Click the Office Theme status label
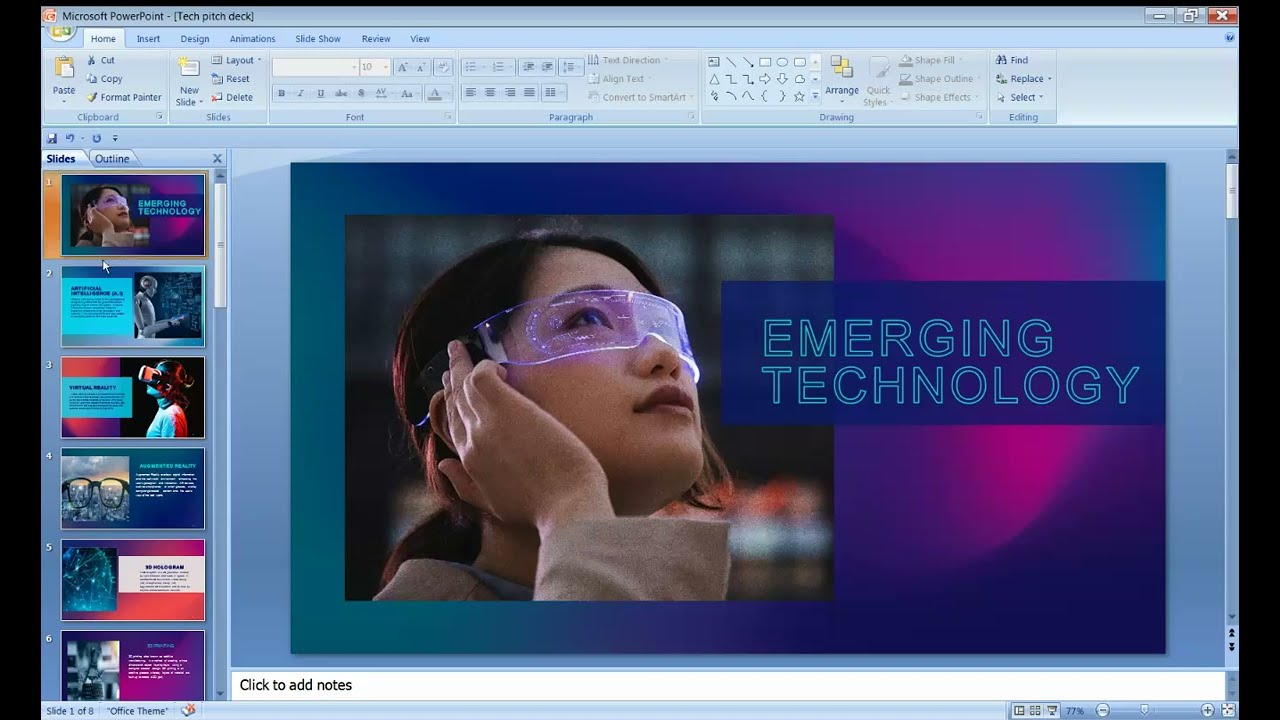This screenshot has width=1280, height=720. pos(138,711)
